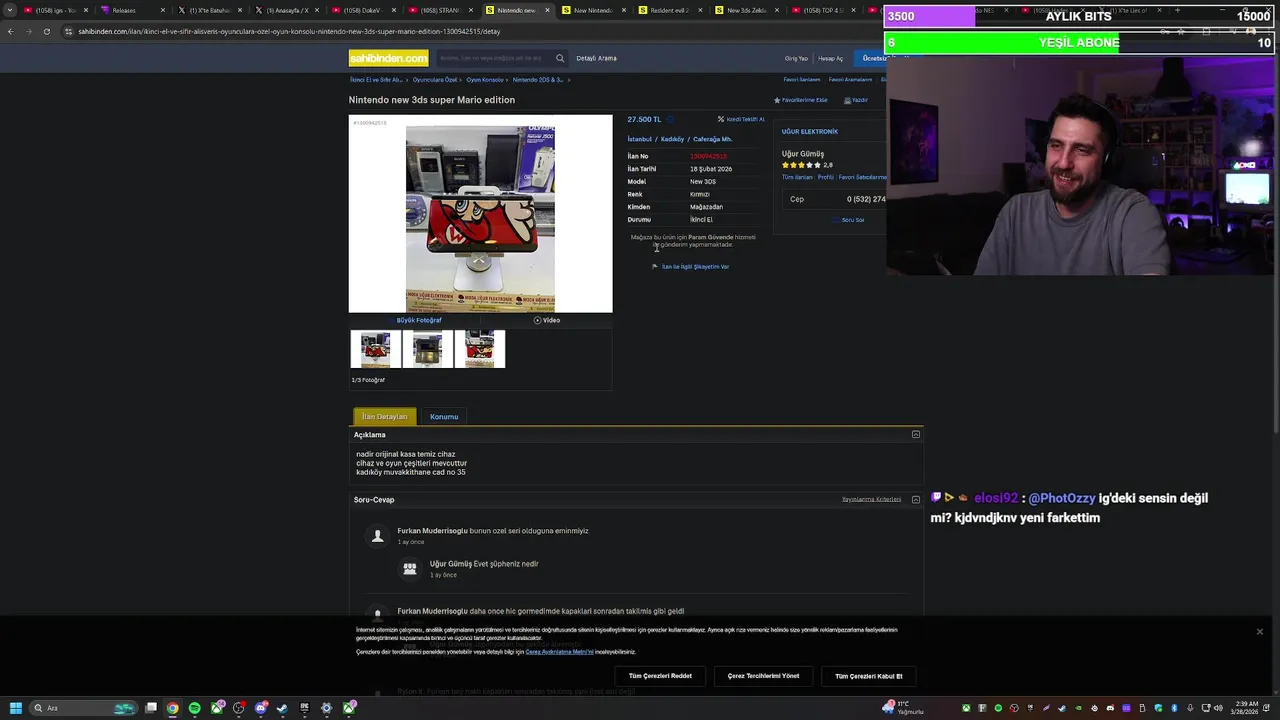
Task: Select the first photo thumbnail
Action: 376,349
